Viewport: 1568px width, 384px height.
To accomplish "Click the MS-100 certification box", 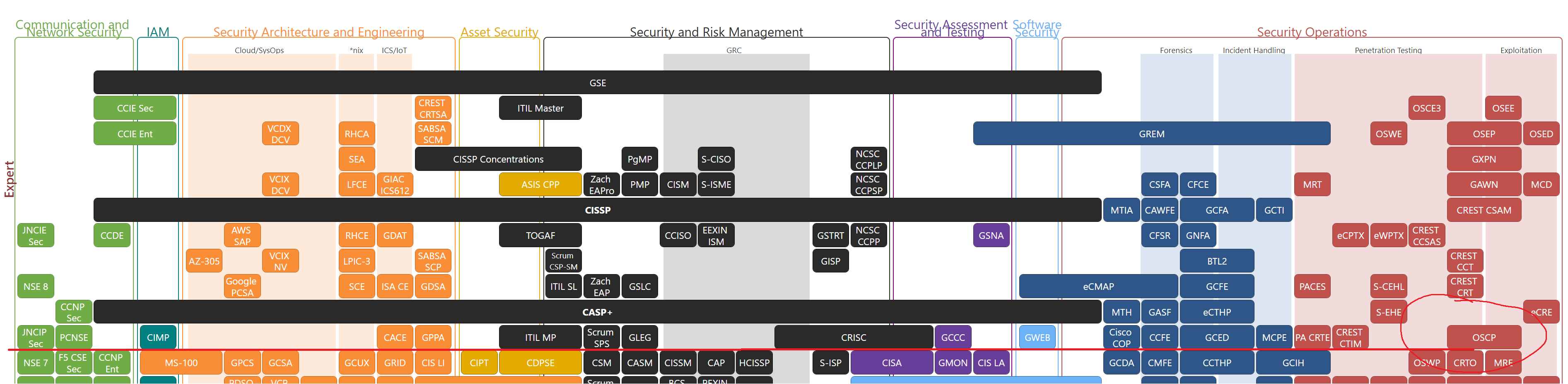I will click(181, 363).
